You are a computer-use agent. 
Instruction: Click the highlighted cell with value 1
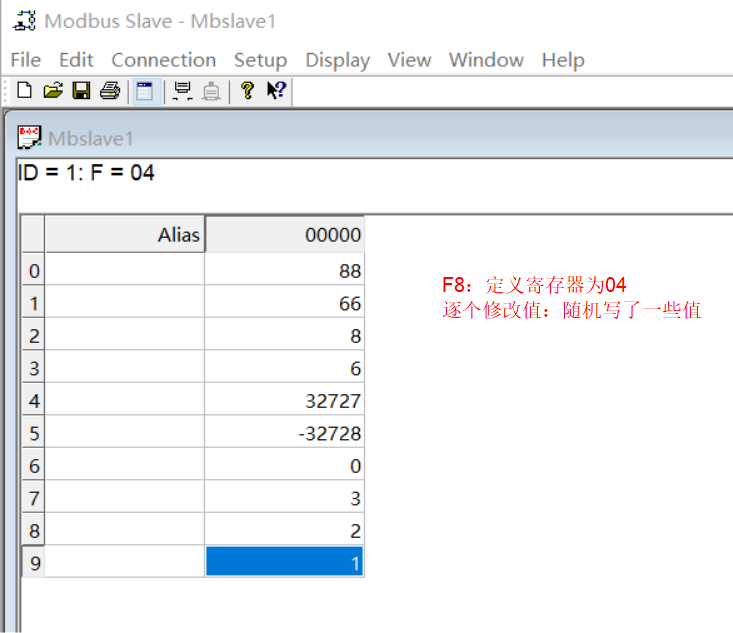click(285, 562)
